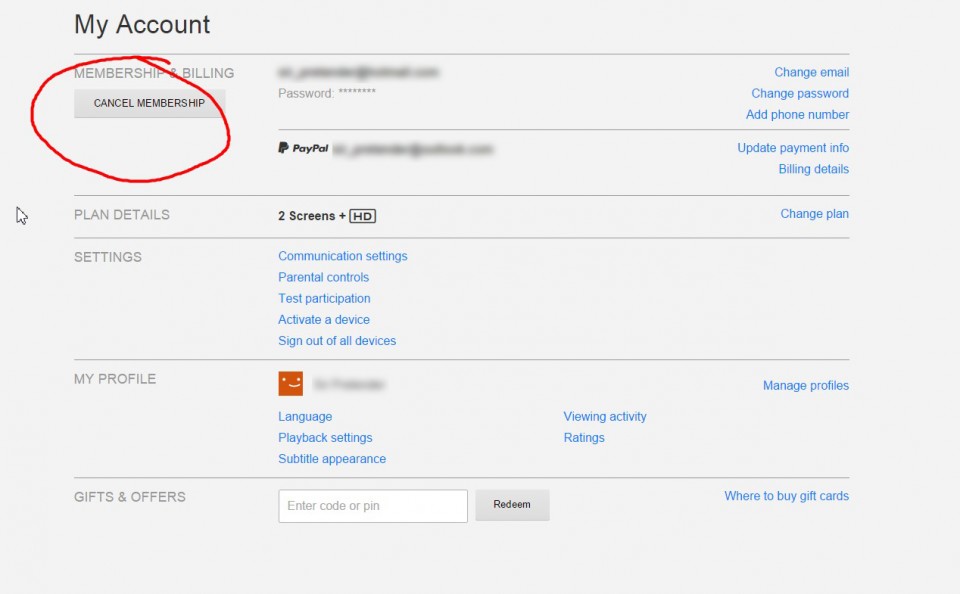This screenshot has width=960, height=594.
Task: Open the Change email link
Action: tap(811, 72)
